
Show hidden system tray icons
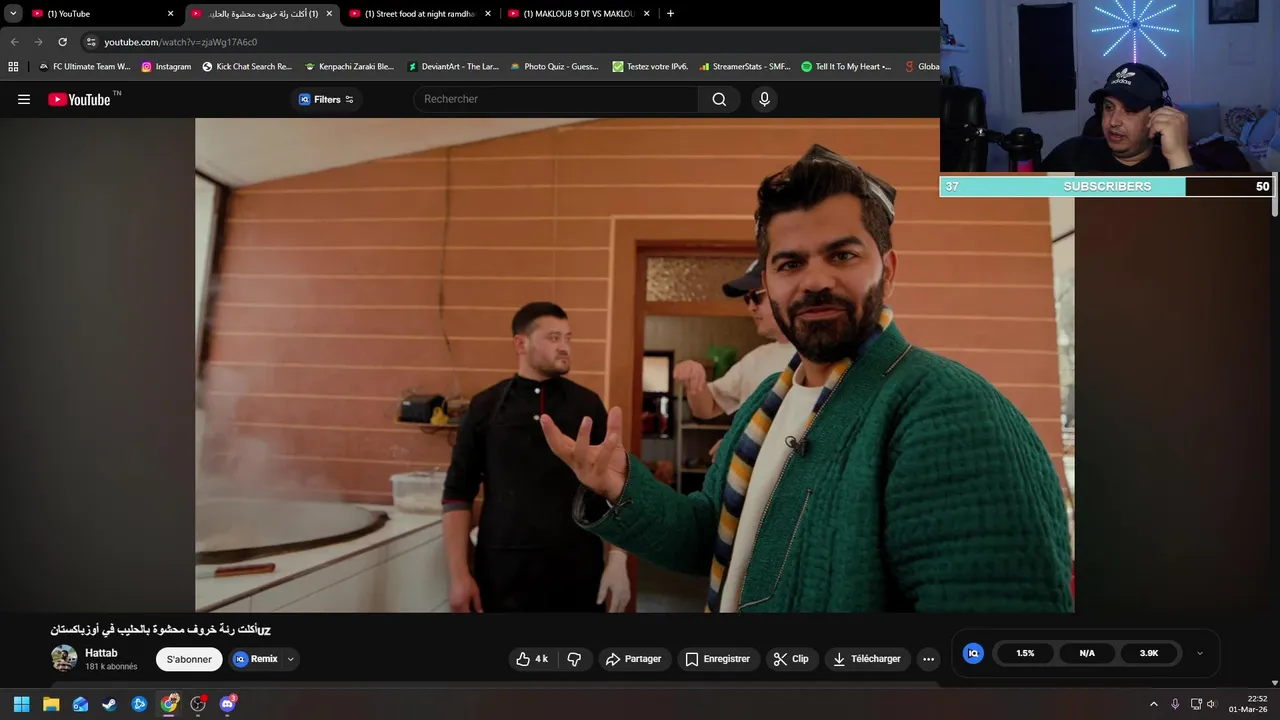(1153, 704)
